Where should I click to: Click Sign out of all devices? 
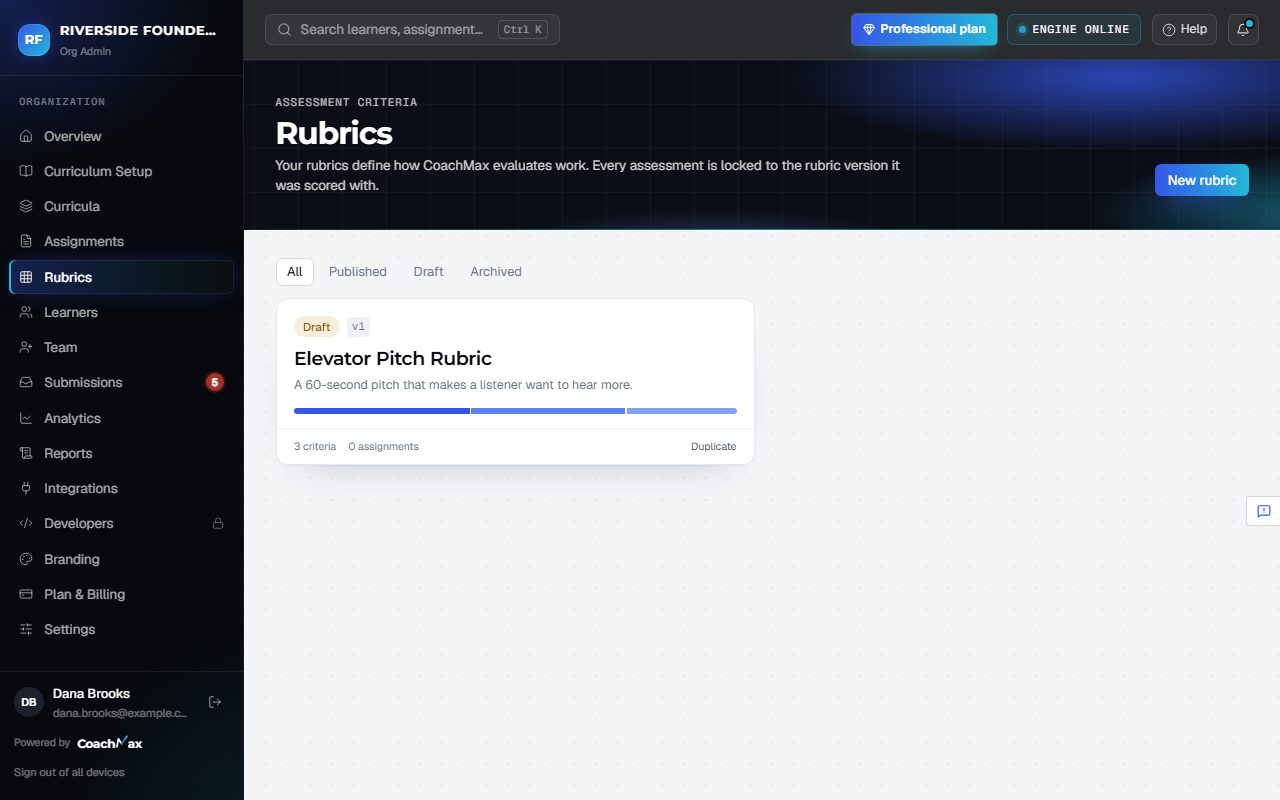click(69, 772)
